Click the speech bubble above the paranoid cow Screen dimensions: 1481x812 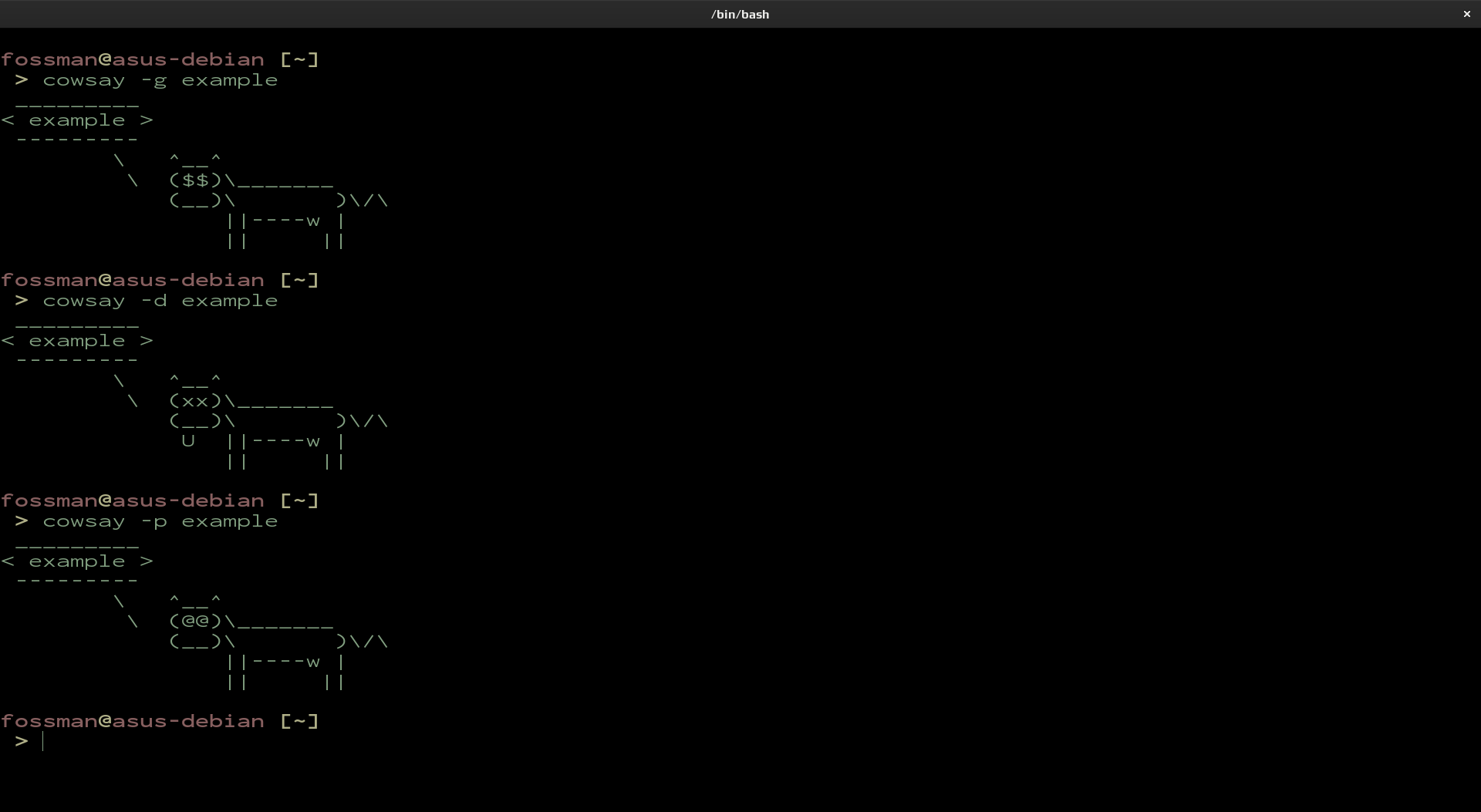click(77, 561)
